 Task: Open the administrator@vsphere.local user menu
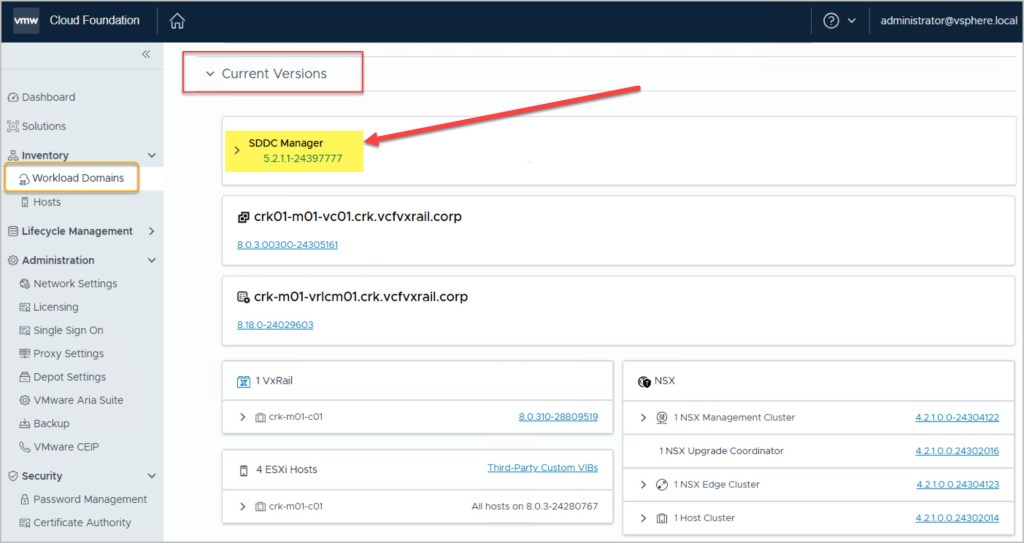948,21
